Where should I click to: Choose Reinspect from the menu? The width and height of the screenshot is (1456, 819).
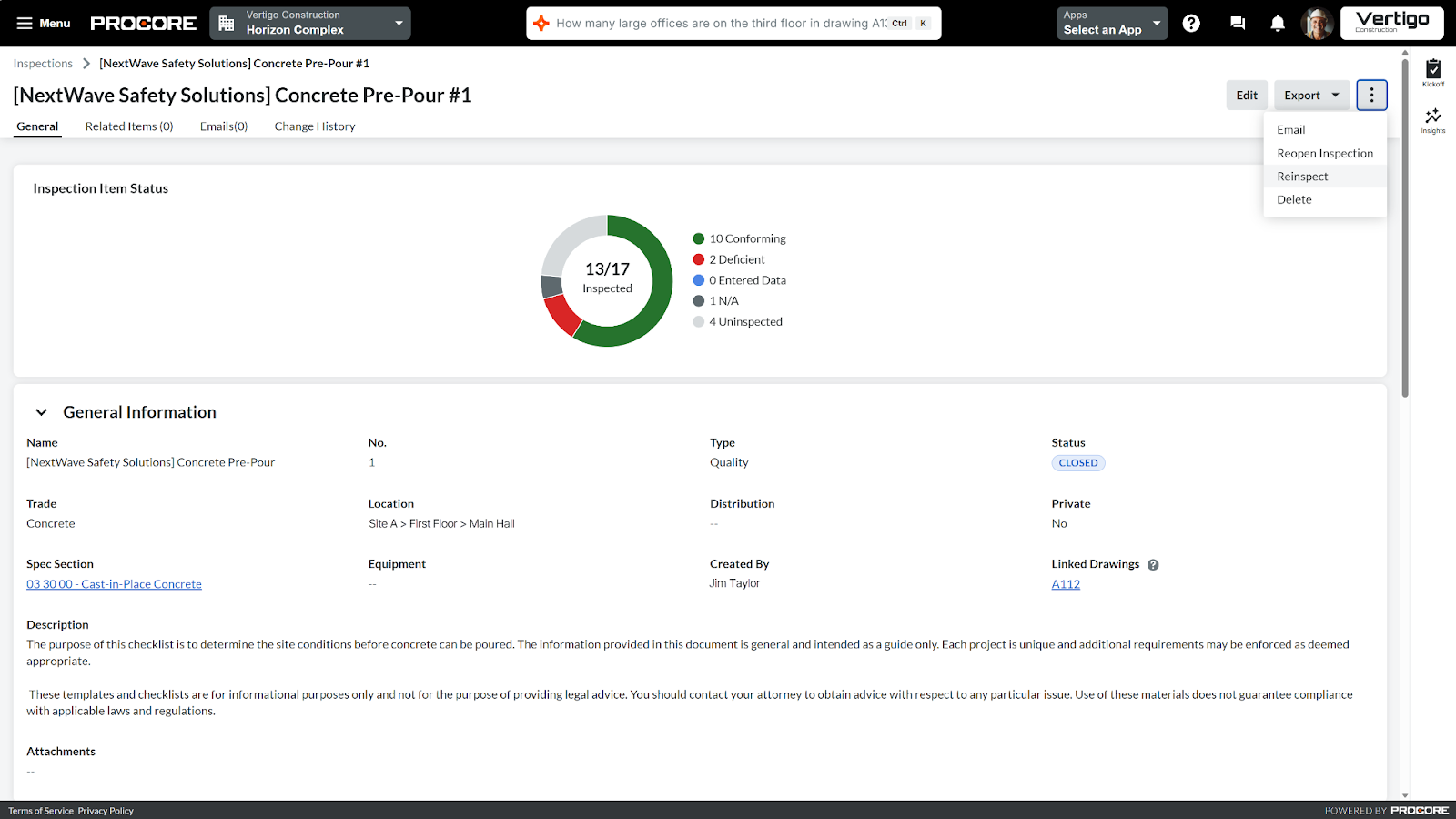pos(1325,177)
